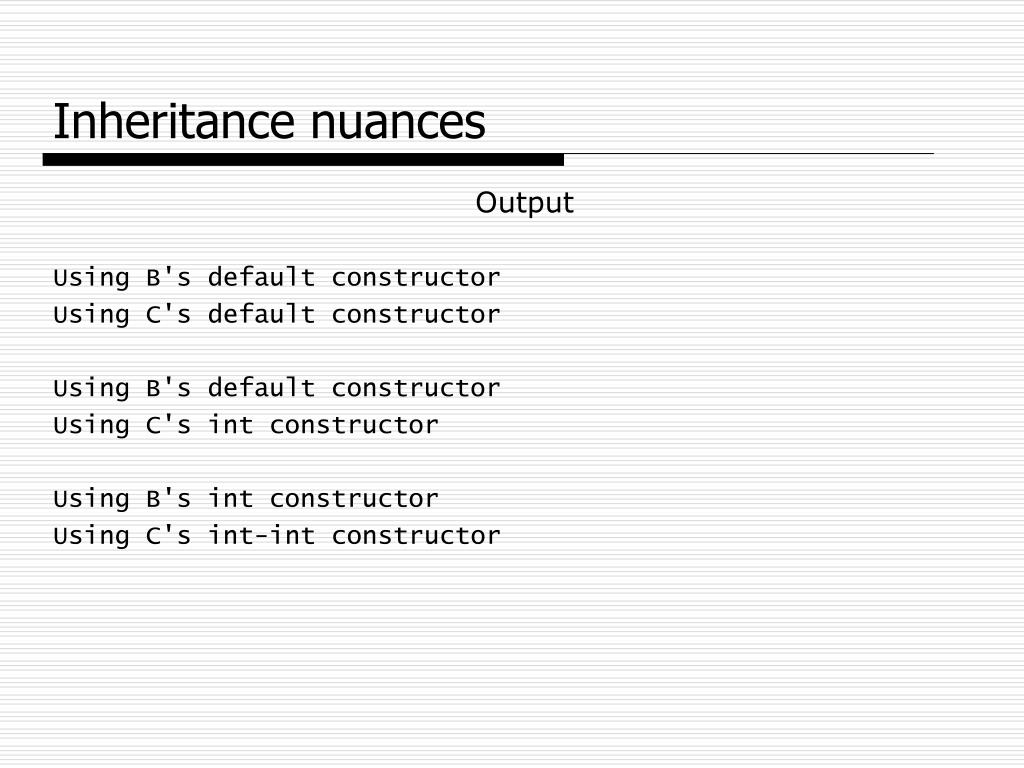The image size is (1024, 768).
Task: Click the thick black title underline bar
Action: (303, 160)
